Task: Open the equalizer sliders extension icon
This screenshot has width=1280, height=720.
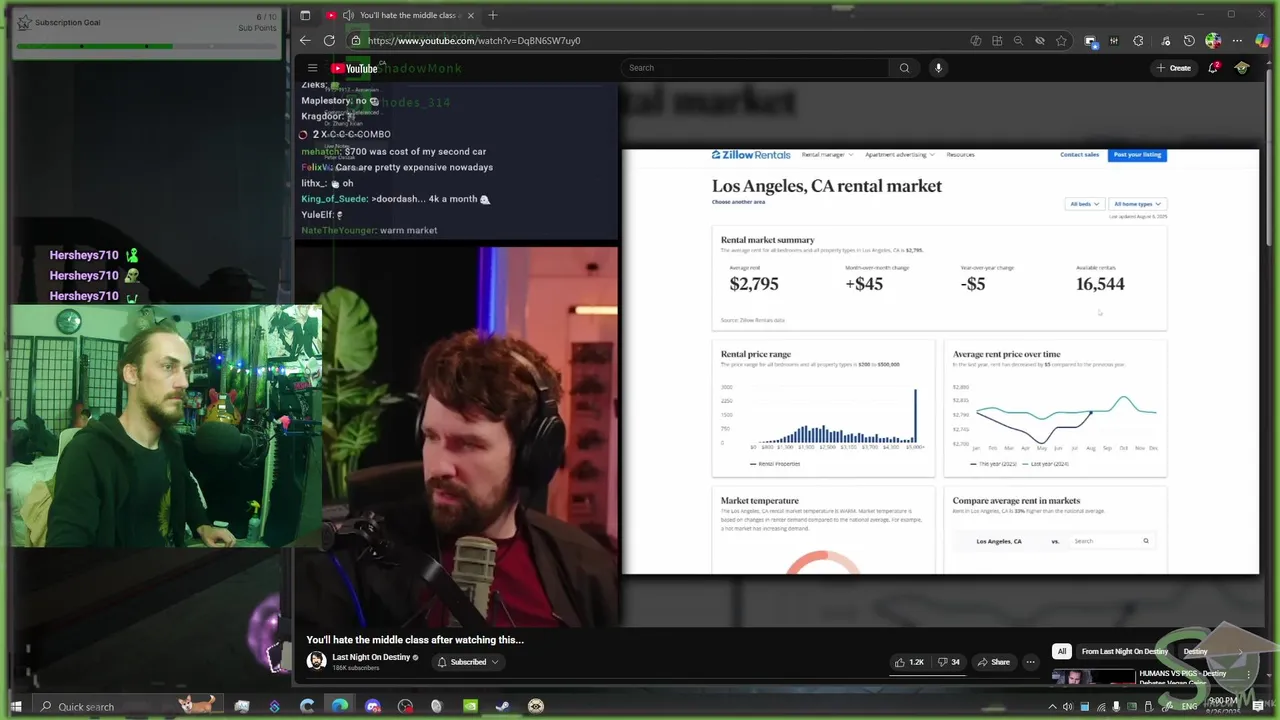Action: point(1114,41)
